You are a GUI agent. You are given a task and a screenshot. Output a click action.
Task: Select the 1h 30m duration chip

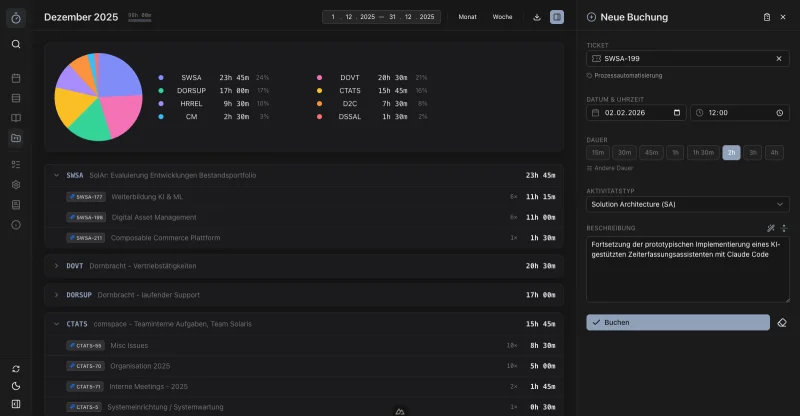tap(703, 153)
